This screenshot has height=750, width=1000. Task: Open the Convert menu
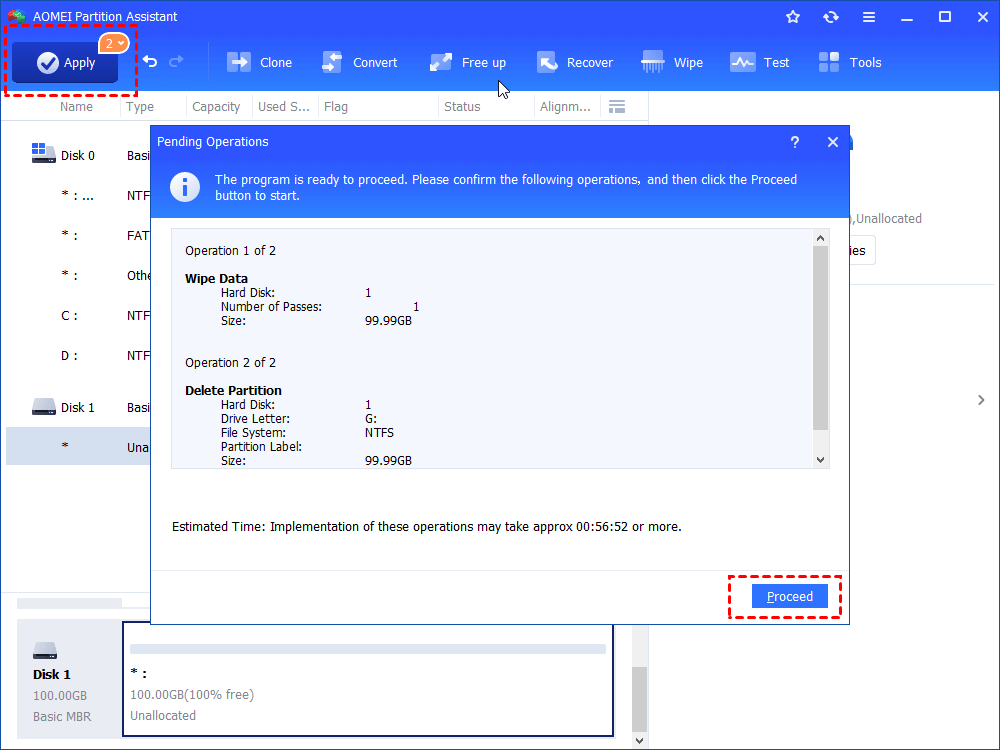pos(360,62)
